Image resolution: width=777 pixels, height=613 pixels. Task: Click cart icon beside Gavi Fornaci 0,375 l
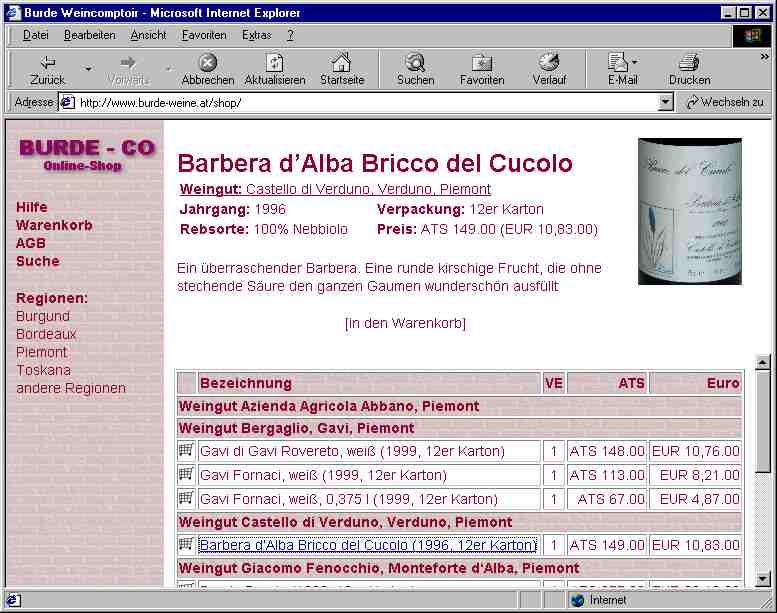tap(186, 498)
